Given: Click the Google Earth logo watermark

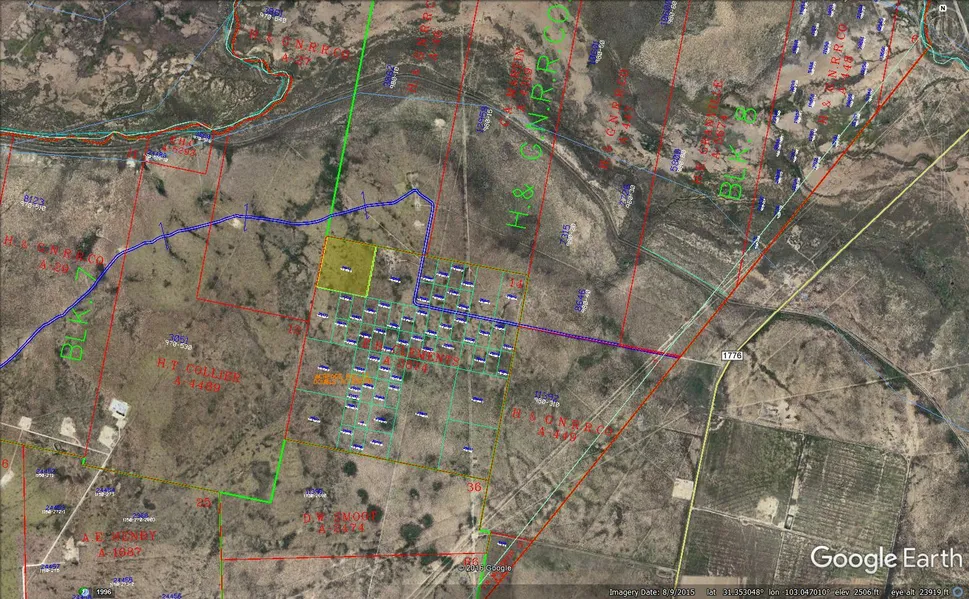Looking at the screenshot, I should click(882, 559).
